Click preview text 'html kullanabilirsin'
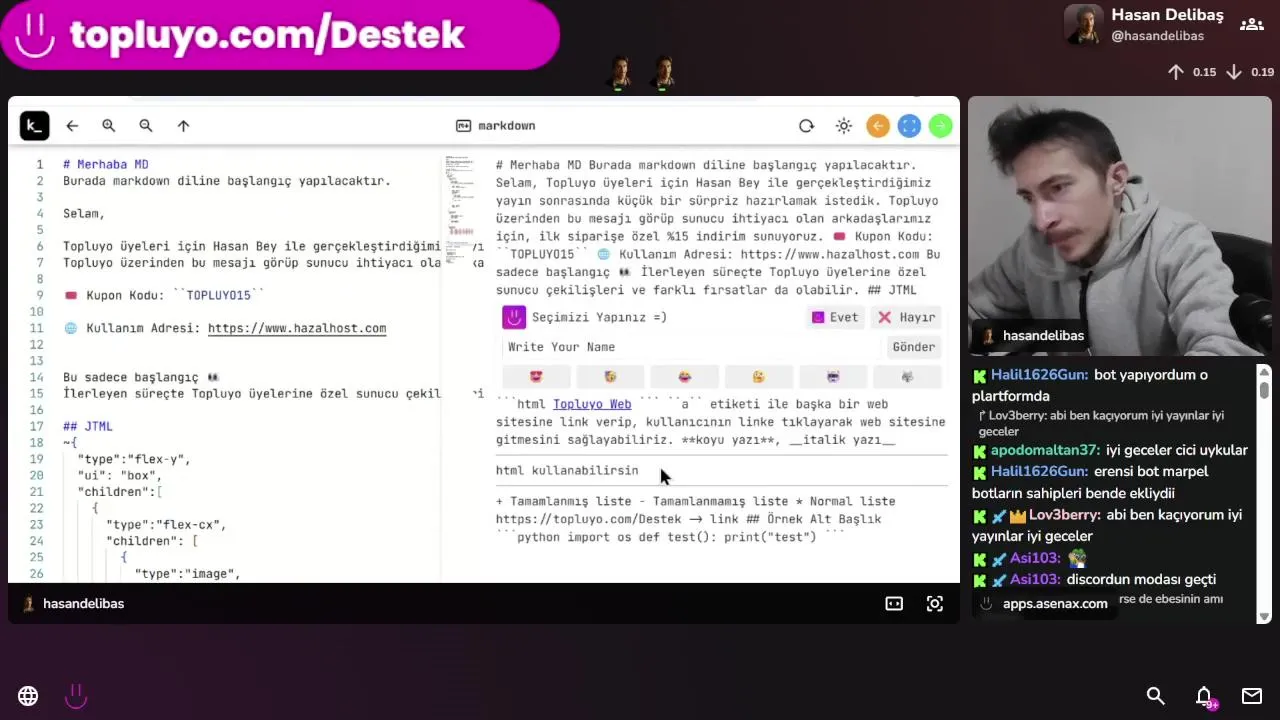Screen dimensions: 1280x720 pyautogui.click(x=567, y=470)
